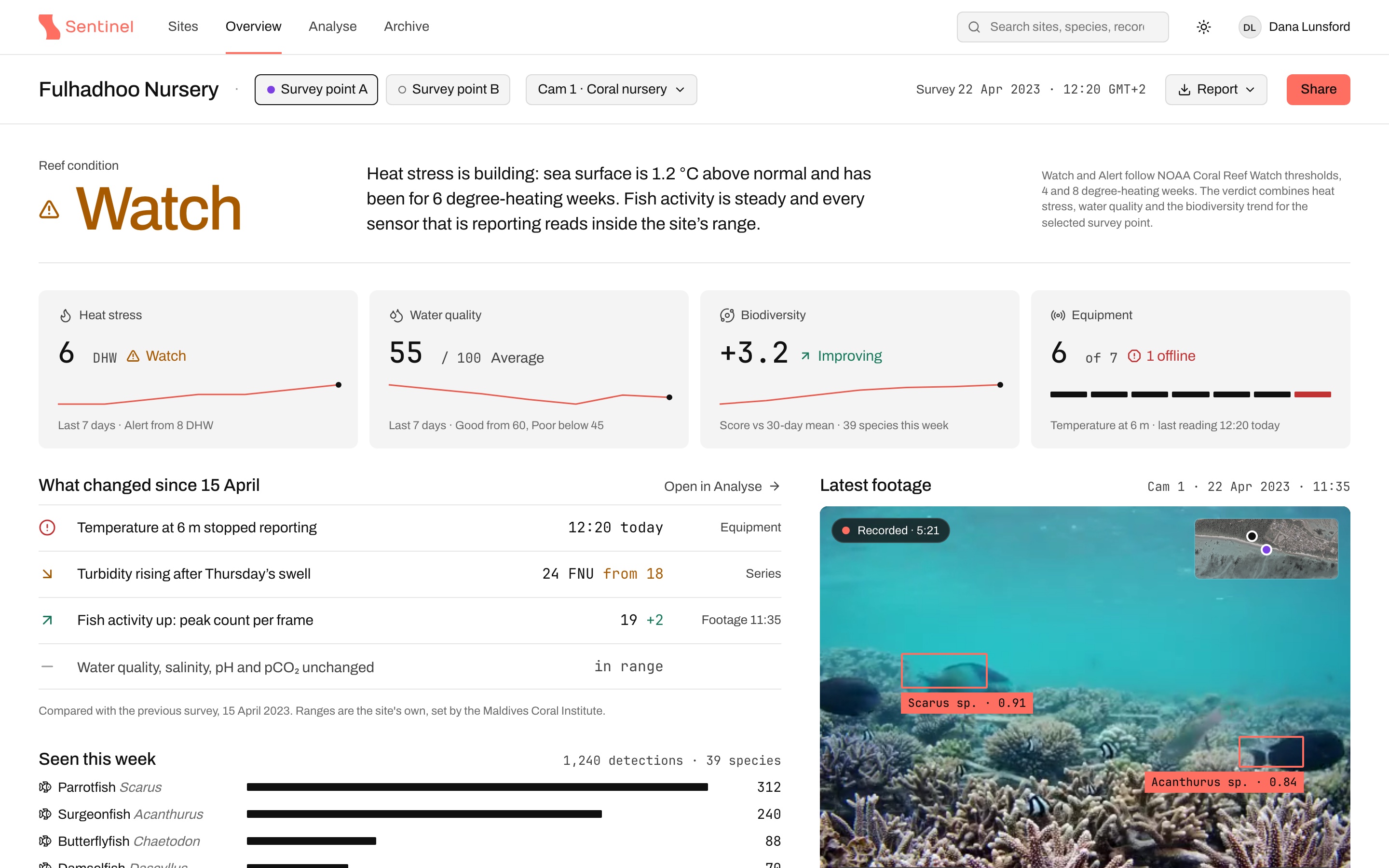Select the Overview tab
The width and height of the screenshot is (1389, 868).
253,27
